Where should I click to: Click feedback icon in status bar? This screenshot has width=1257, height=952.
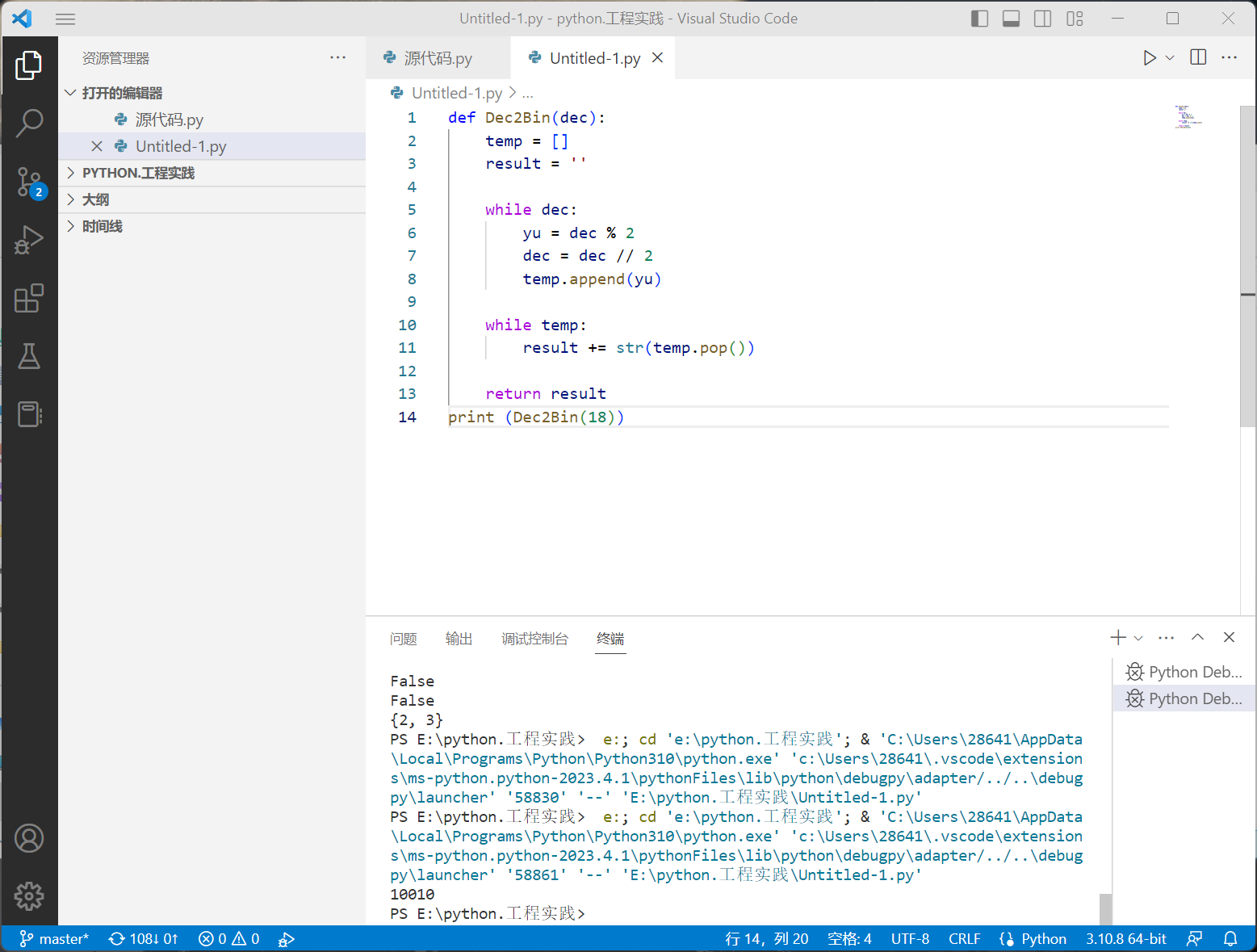pos(1195,939)
